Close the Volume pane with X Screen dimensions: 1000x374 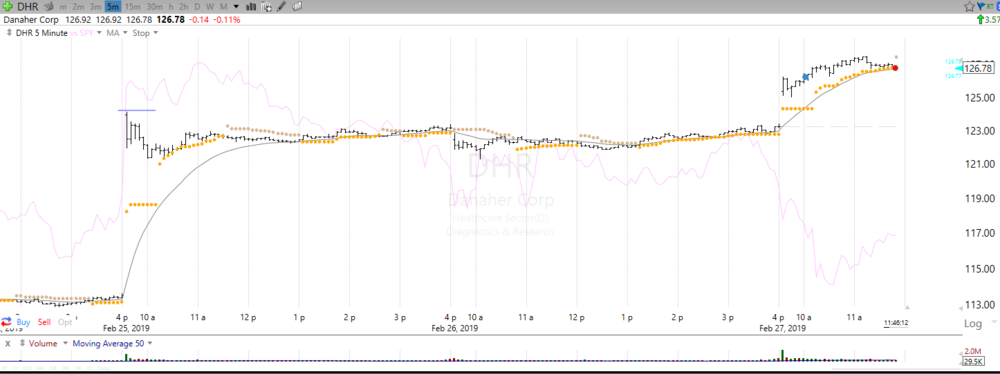coord(8,343)
